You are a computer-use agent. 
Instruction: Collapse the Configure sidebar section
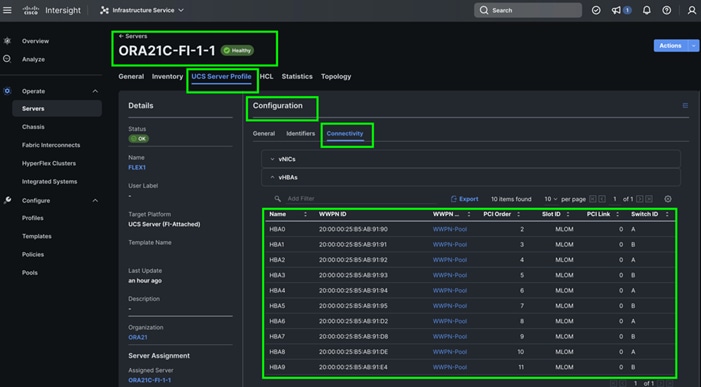click(95, 200)
